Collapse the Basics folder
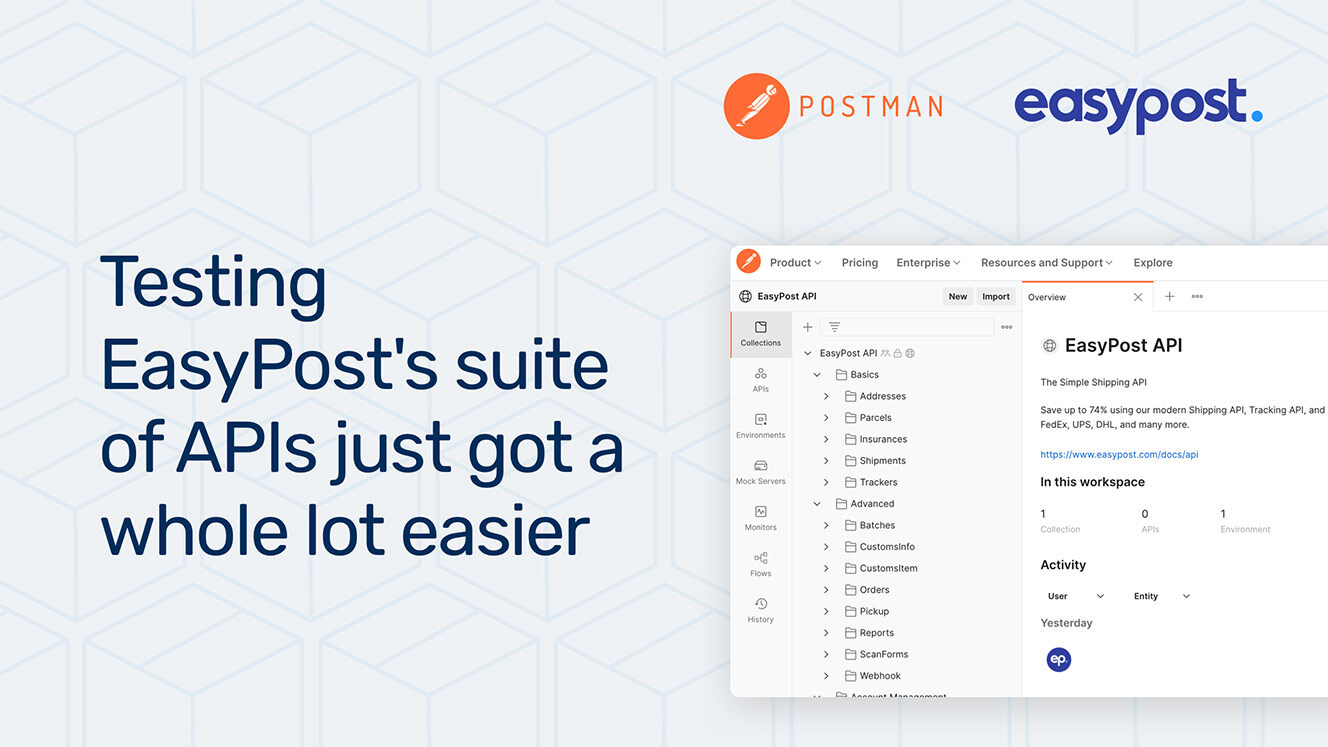Viewport: 1328px width, 747px height. (x=817, y=375)
